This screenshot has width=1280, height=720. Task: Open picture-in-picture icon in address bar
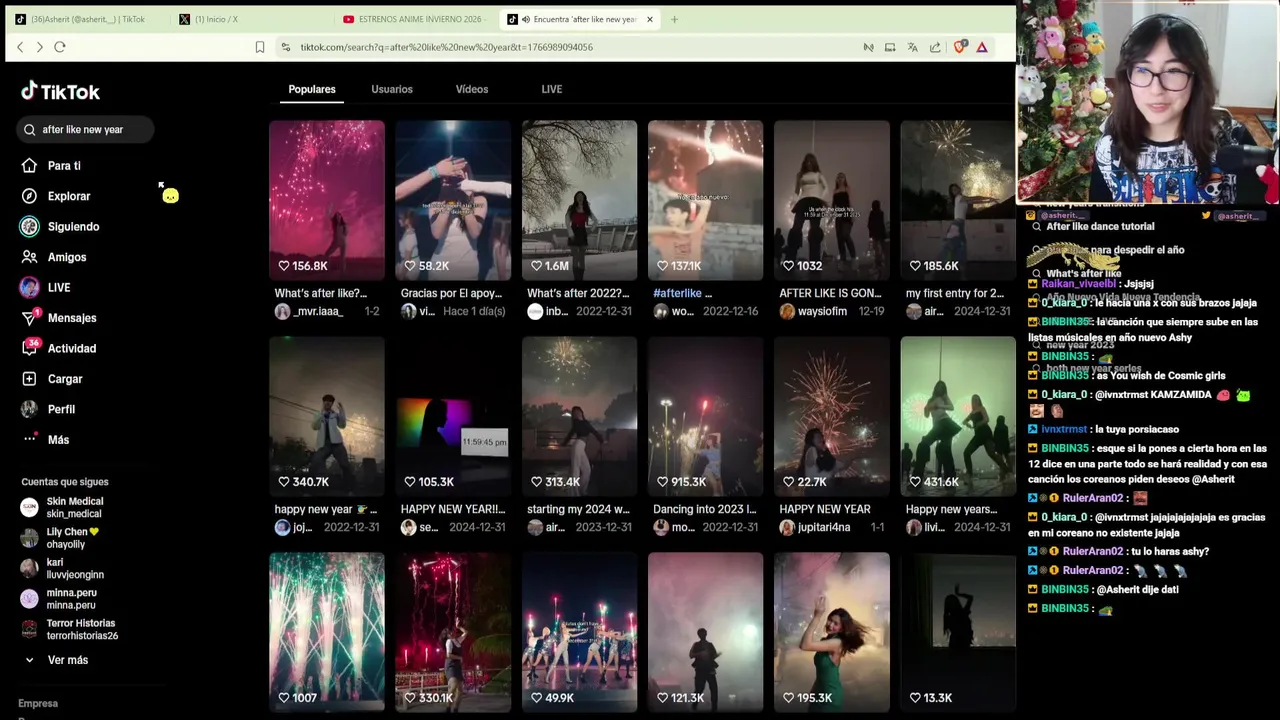click(890, 47)
